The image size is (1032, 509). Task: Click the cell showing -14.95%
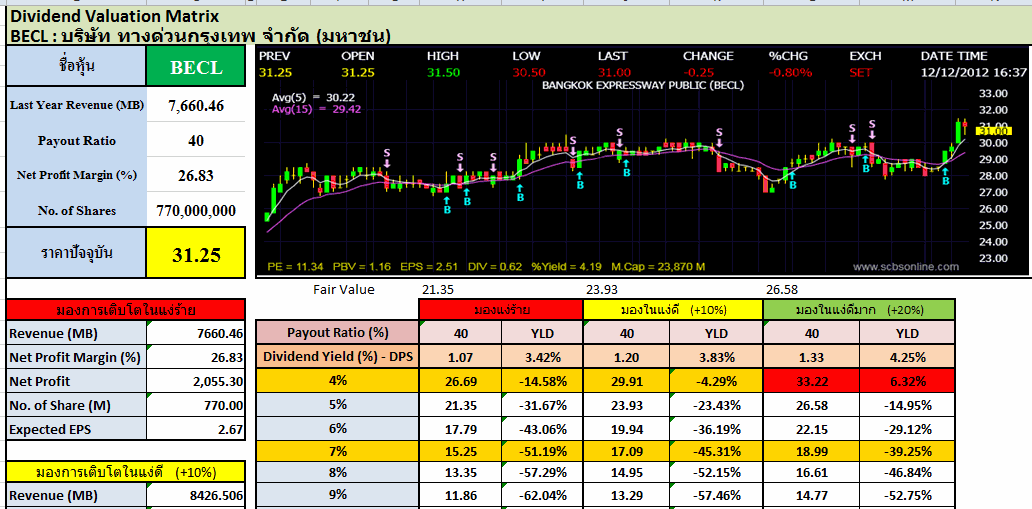907,405
